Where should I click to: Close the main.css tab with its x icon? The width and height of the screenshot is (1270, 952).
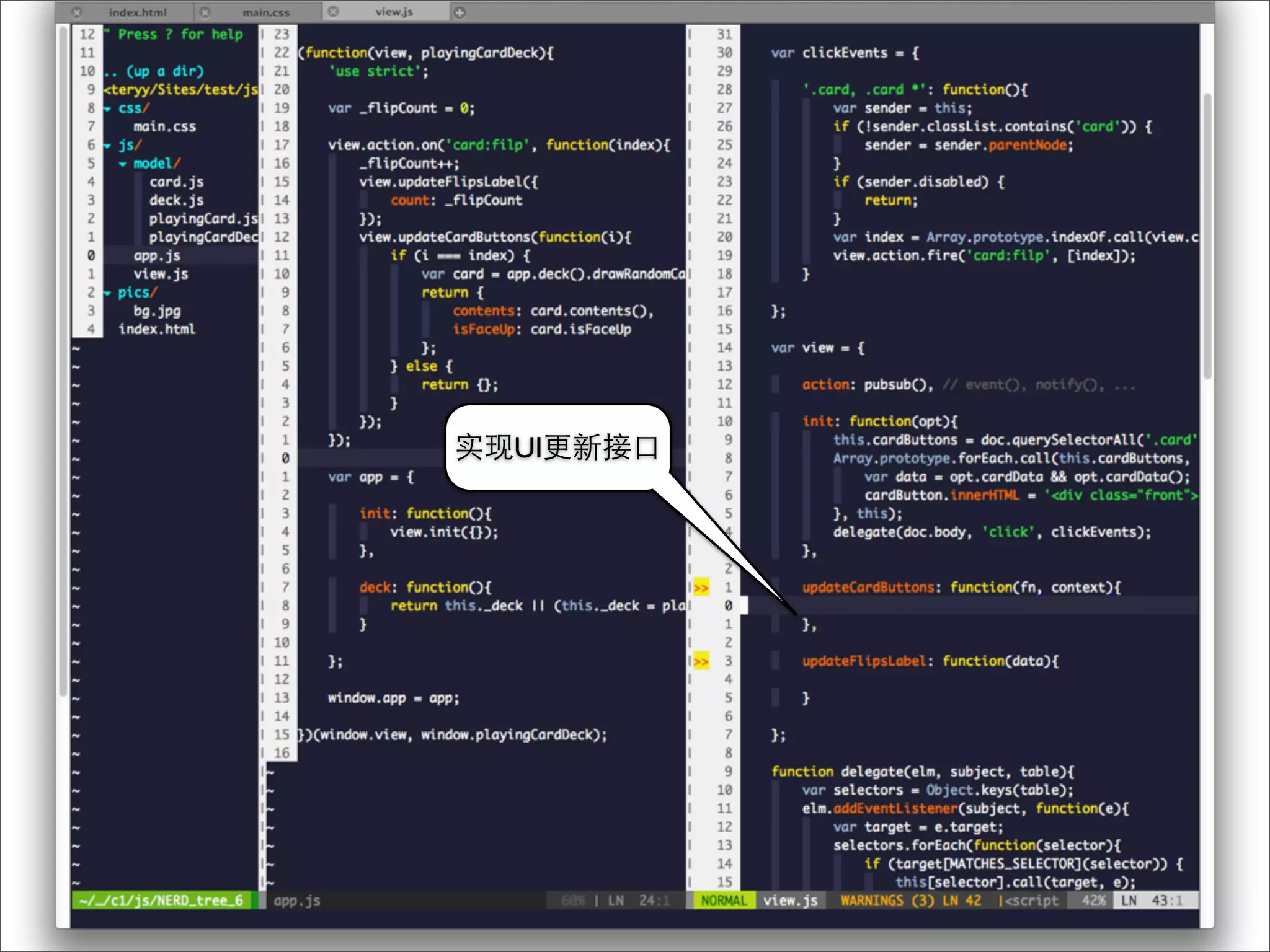[205, 12]
